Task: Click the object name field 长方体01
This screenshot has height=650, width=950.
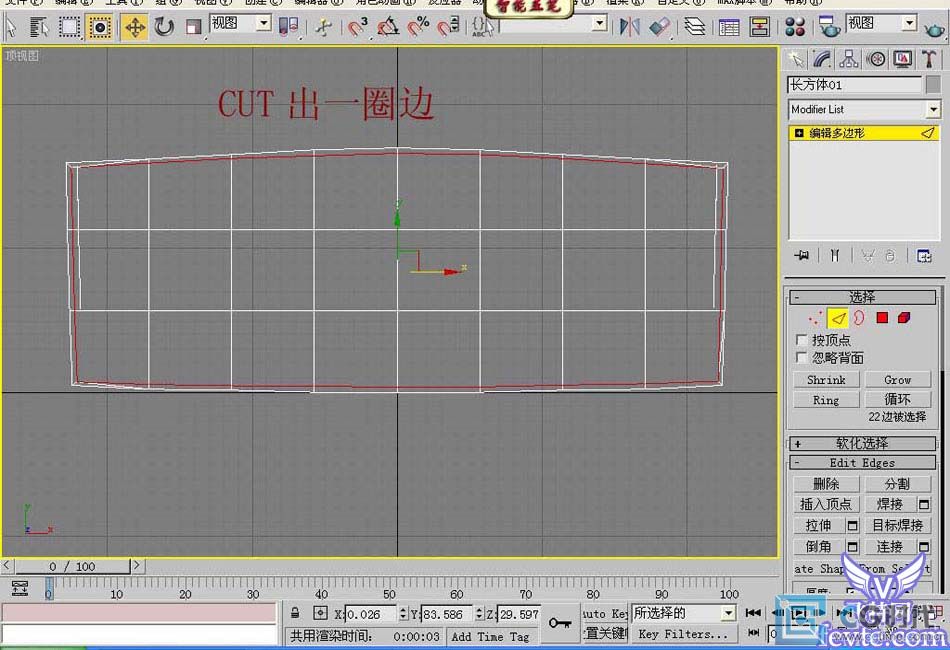Action: click(x=854, y=84)
